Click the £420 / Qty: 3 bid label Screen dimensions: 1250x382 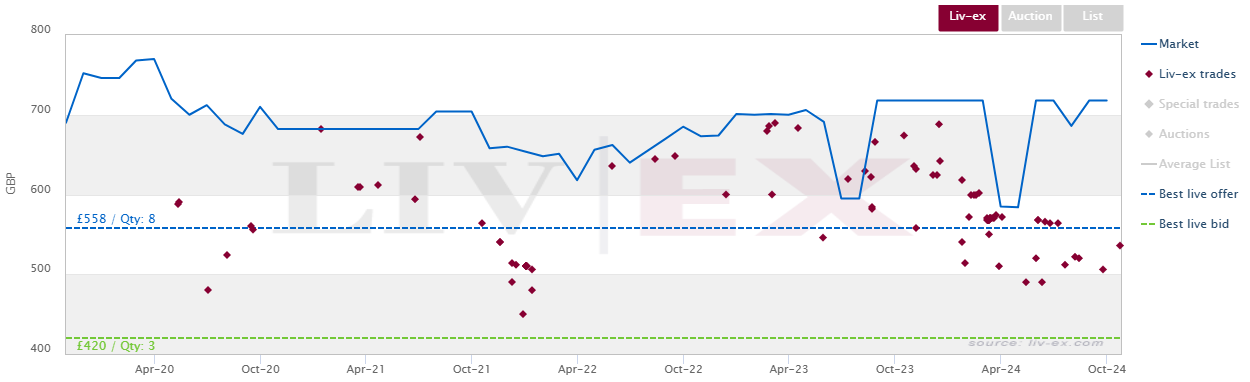[116, 345]
